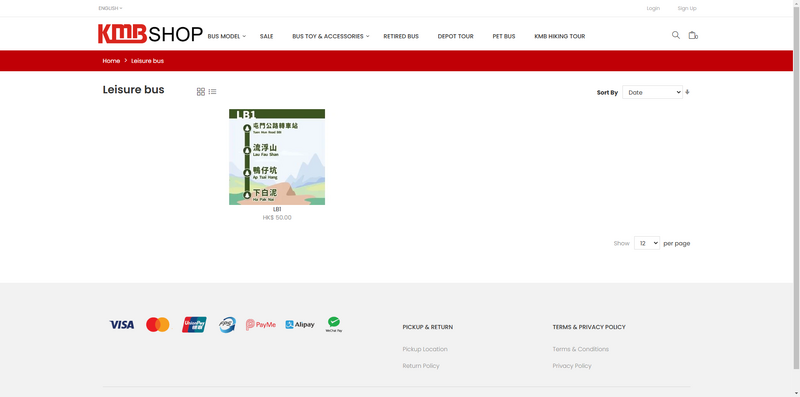Click the Sign Up link
Image resolution: width=800 pixels, height=397 pixels.
point(687,8)
